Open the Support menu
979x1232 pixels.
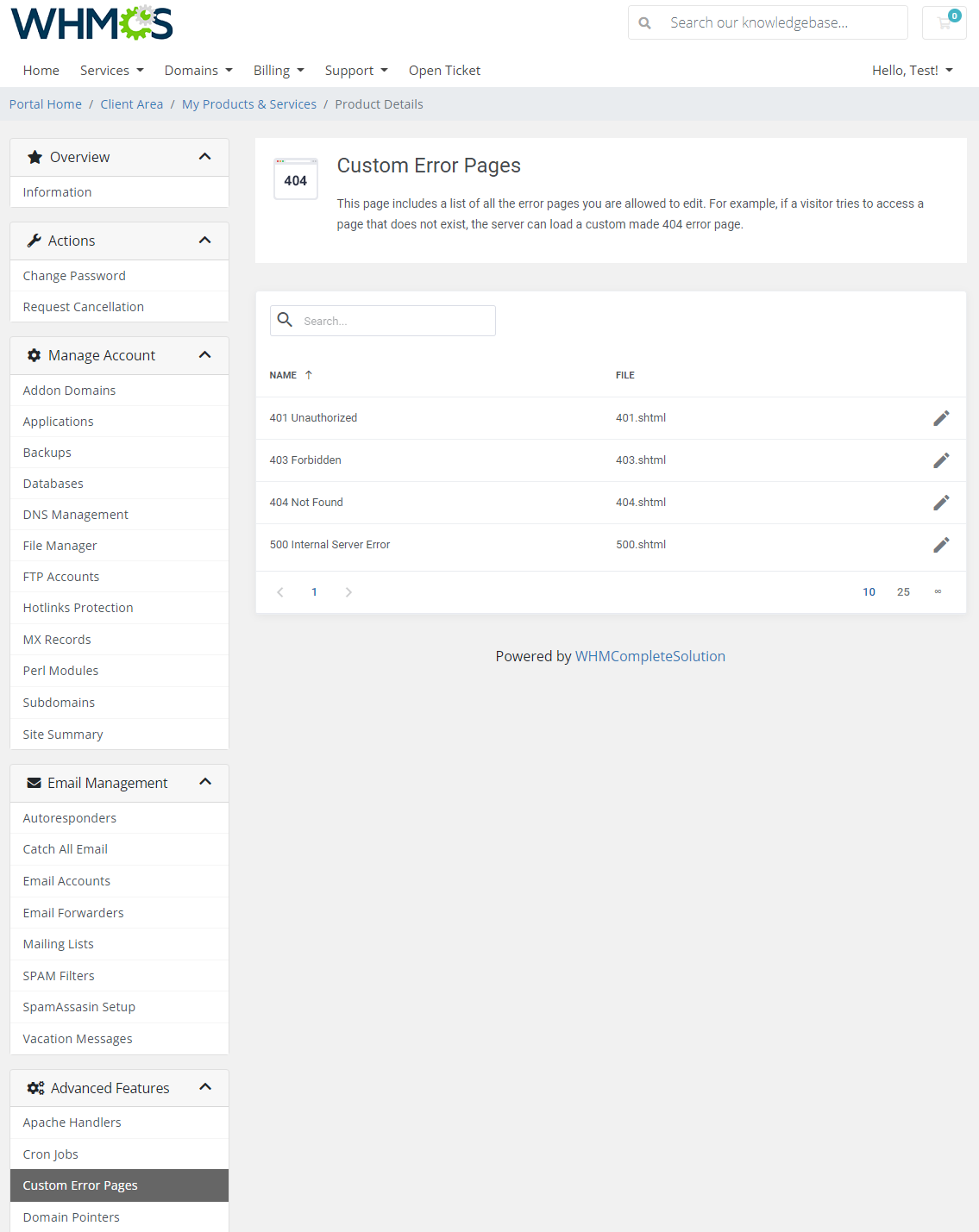tap(355, 70)
